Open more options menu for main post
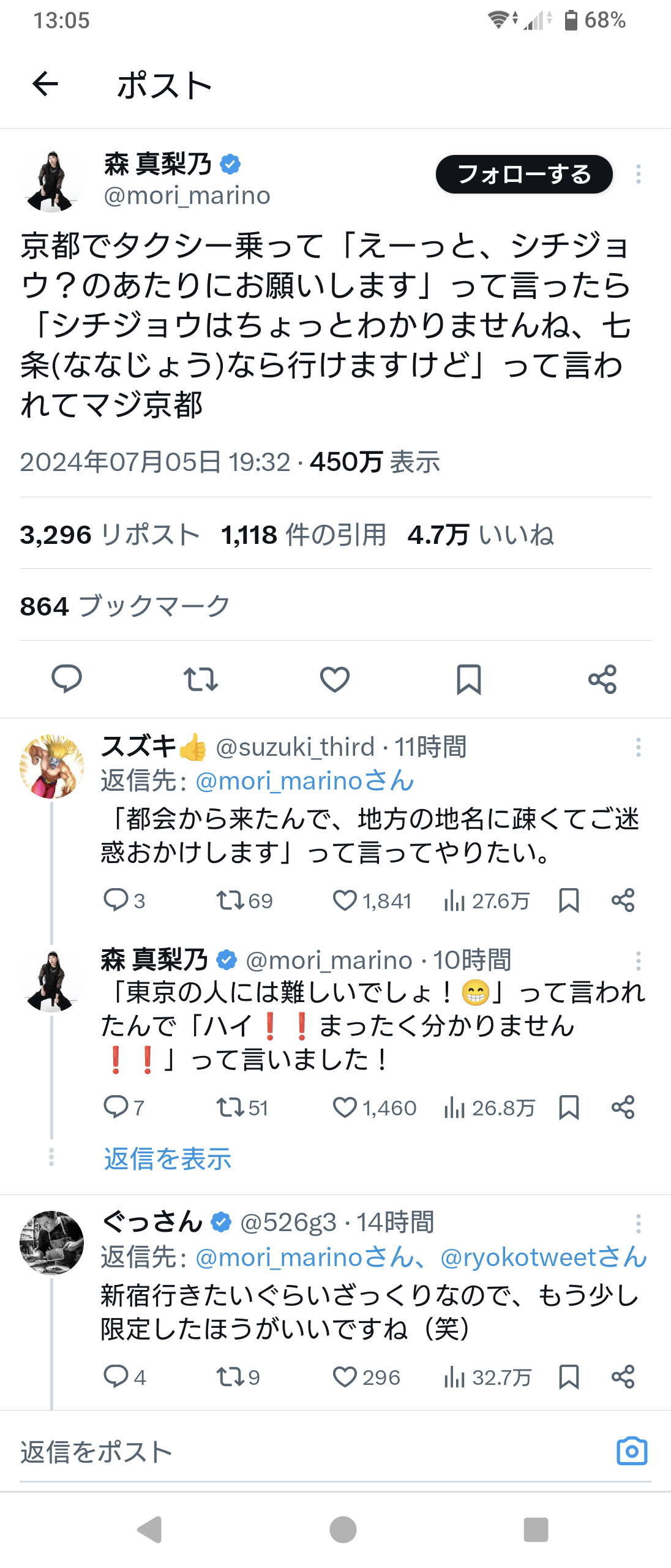Viewport: 671px width, 1568px height. pos(638,174)
